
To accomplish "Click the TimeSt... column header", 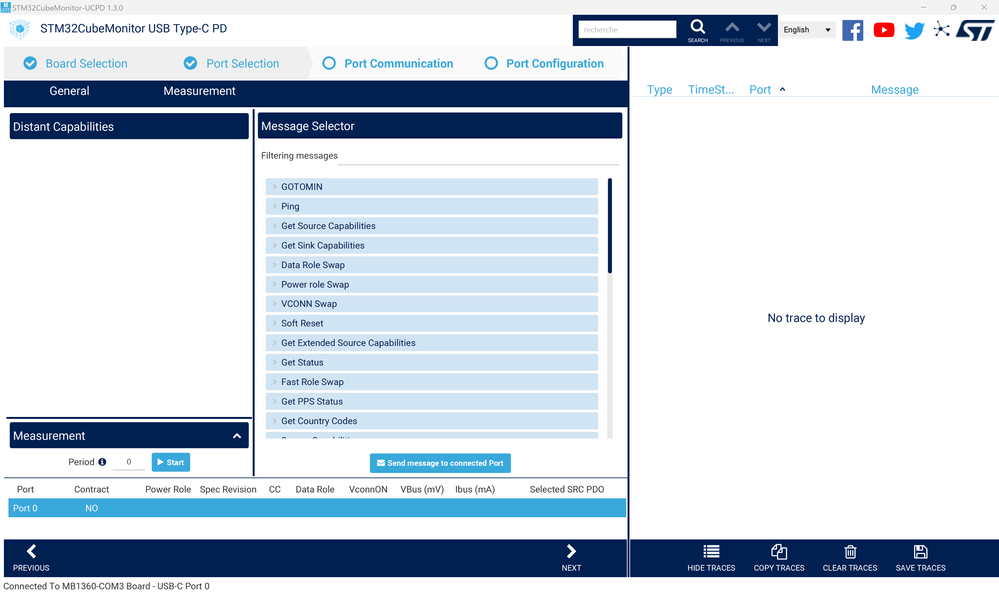I will 711,90.
